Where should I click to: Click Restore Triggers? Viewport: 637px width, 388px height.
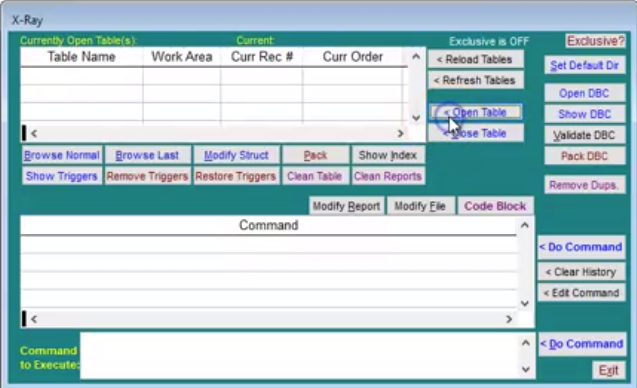click(236, 176)
